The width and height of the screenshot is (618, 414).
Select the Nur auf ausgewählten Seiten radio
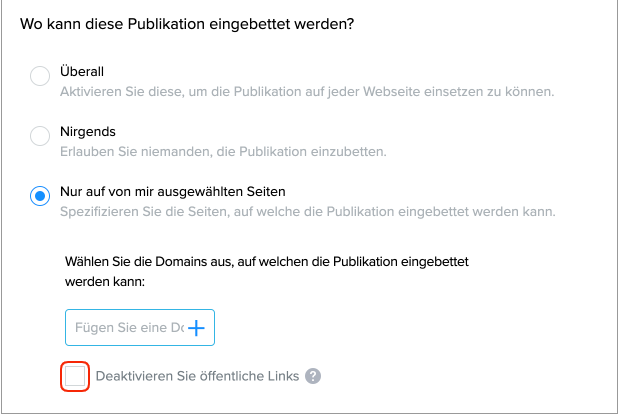coord(40,195)
